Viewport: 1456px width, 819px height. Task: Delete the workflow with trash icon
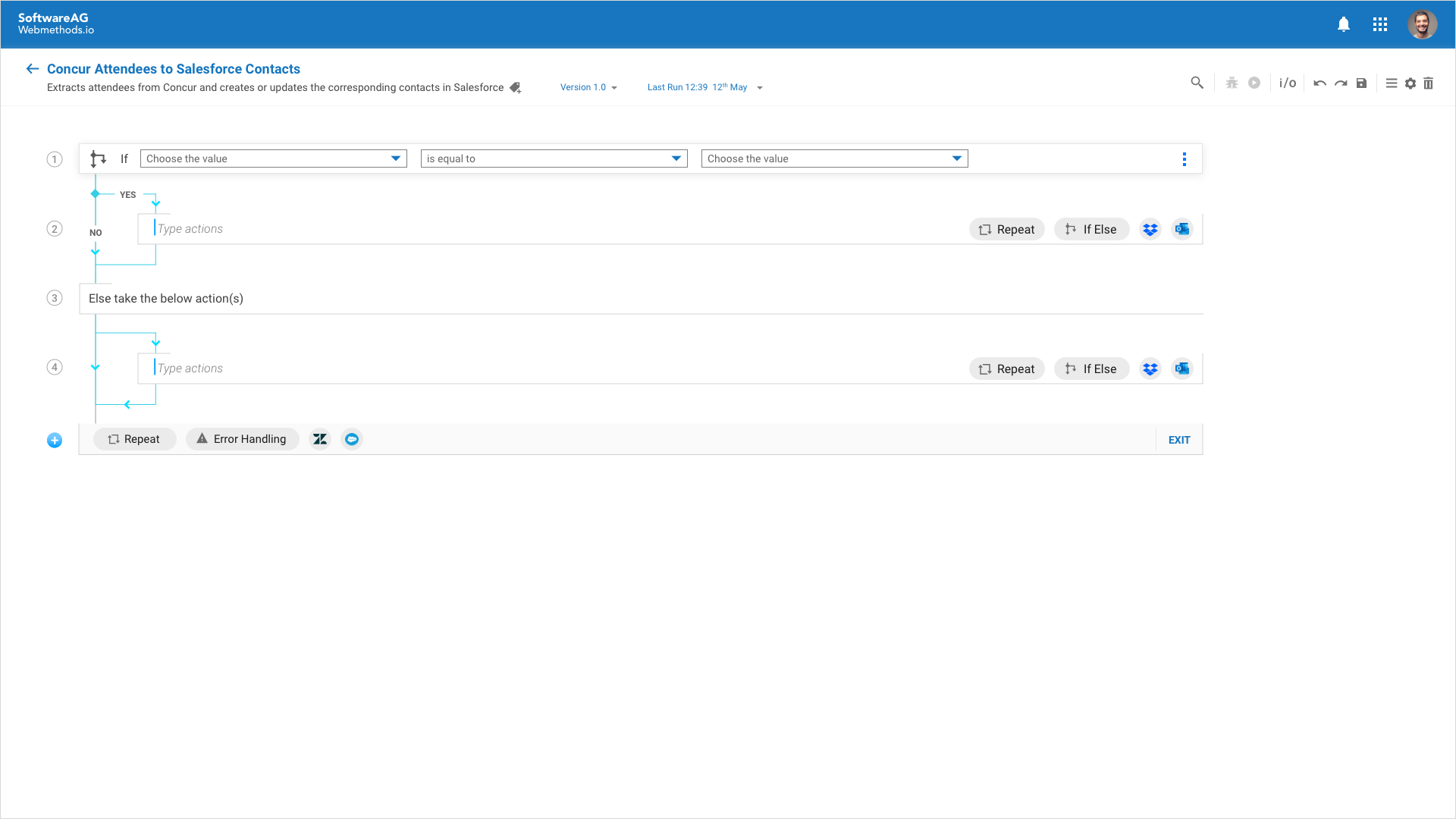tap(1429, 83)
